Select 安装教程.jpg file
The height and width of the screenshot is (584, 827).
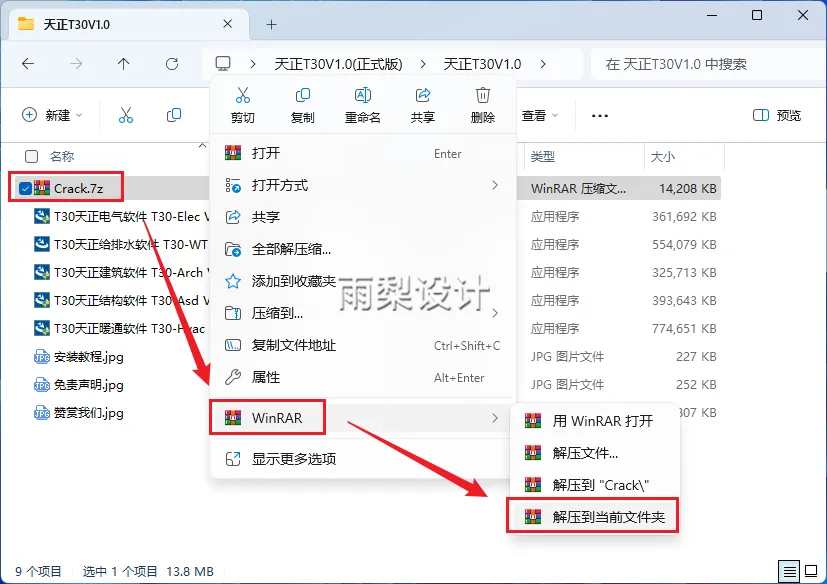tap(79, 357)
